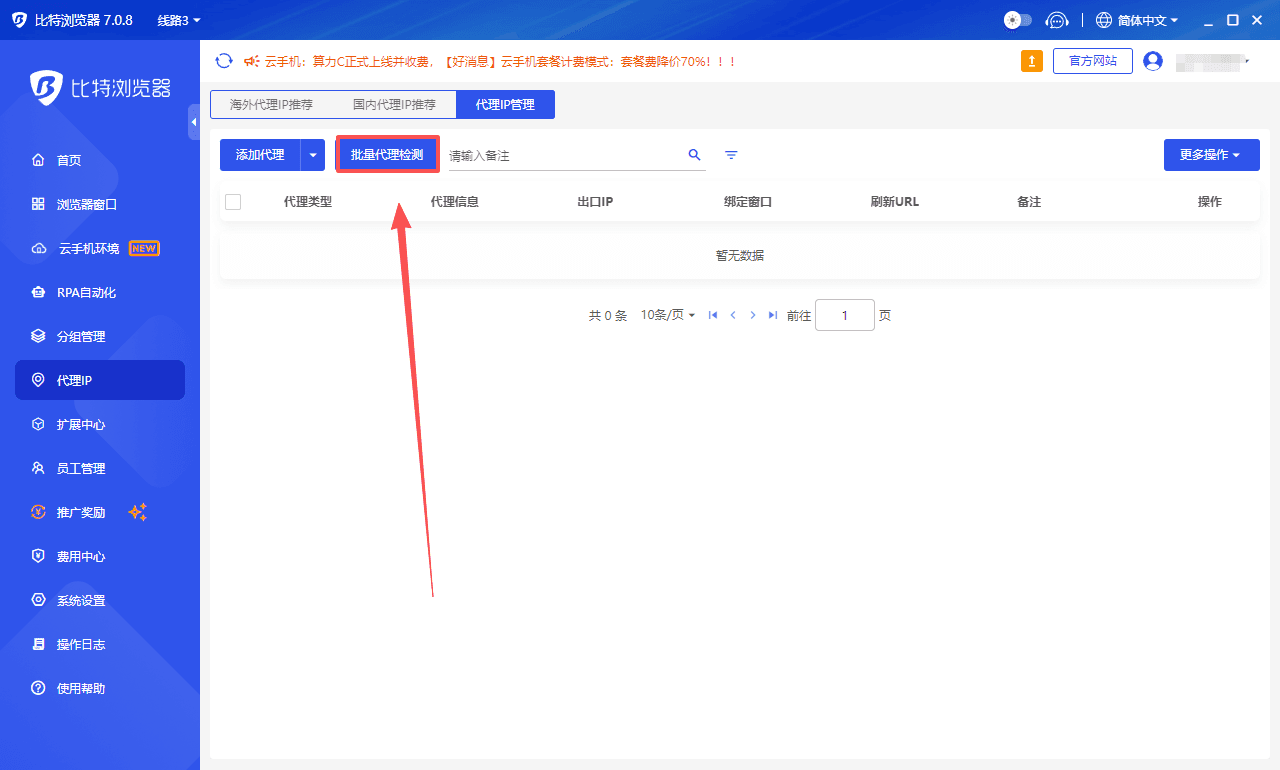Click the user avatar icon
Viewport: 1280px width, 770px height.
coord(1153,61)
